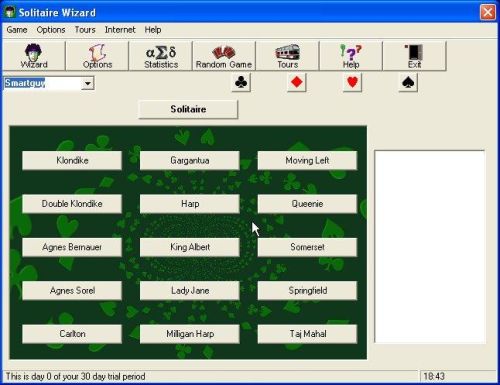Open the Options scroll icon
The height and width of the screenshot is (385, 500).
(x=97, y=56)
